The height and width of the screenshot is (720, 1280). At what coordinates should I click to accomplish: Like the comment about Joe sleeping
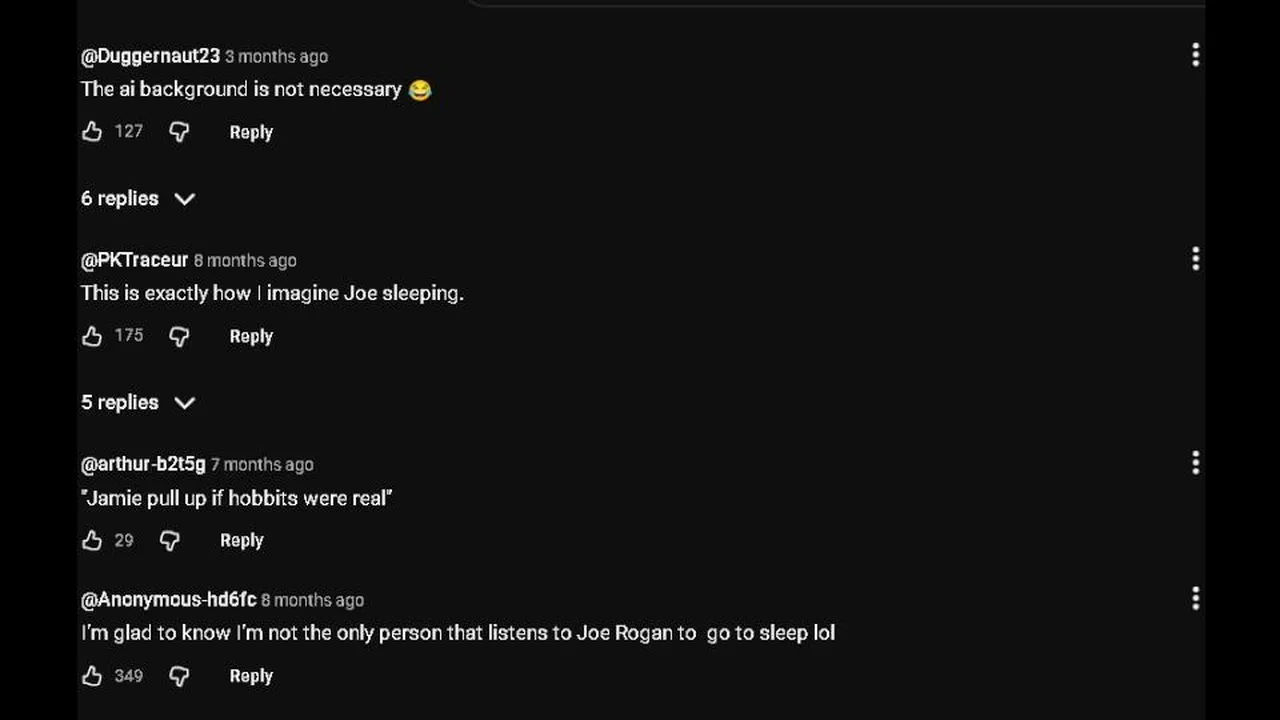[x=92, y=336]
